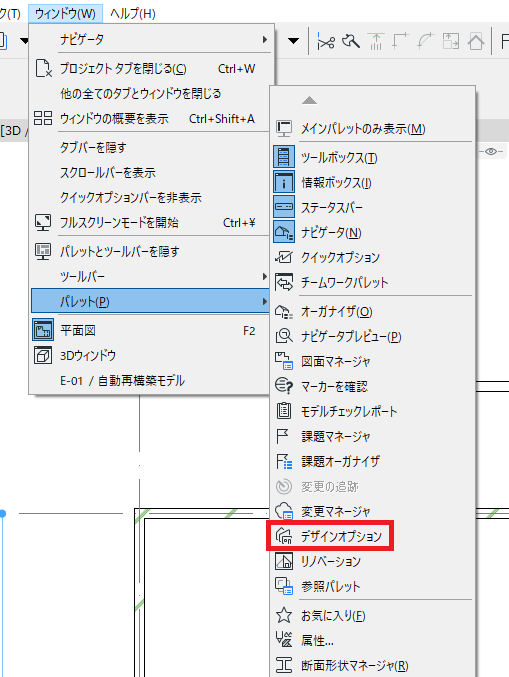Screen dimensions: 509x677
Task: Open ヘルプ(H) menu
Action: pyautogui.click(x=133, y=13)
